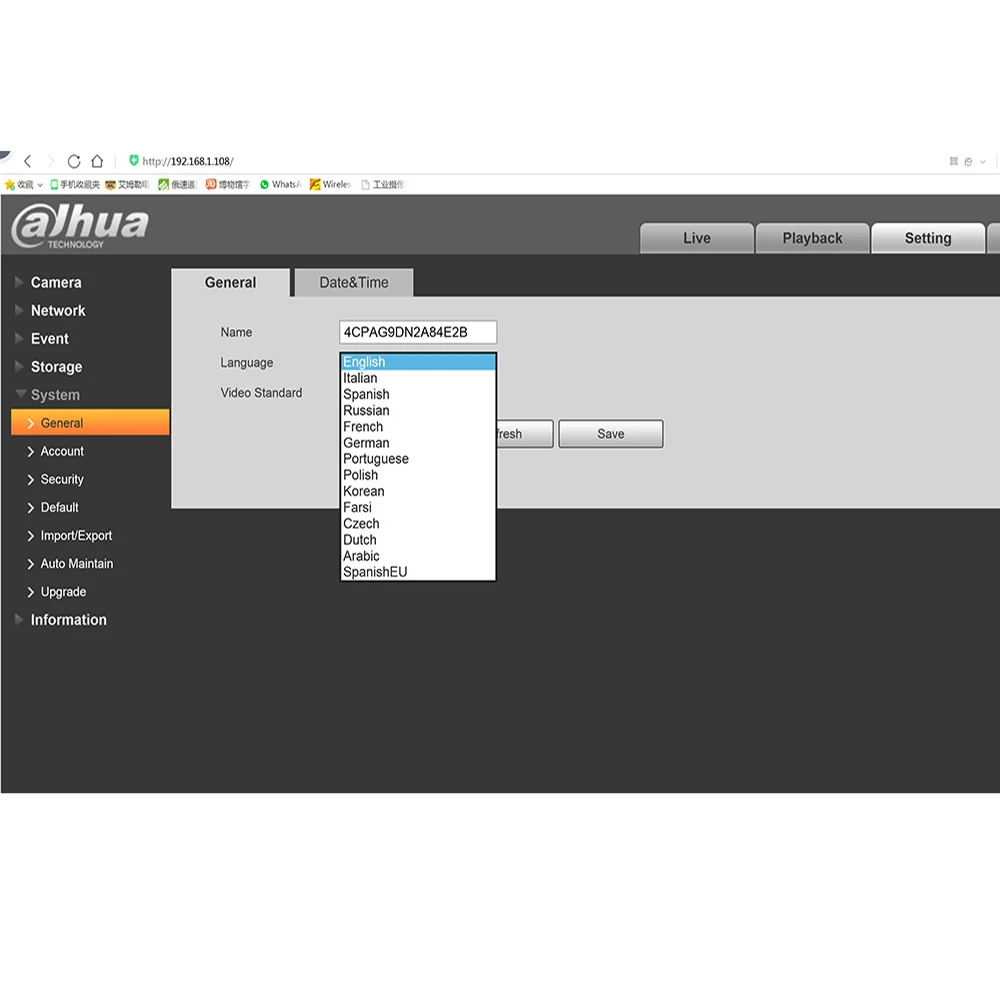The height and width of the screenshot is (1000, 1000).
Task: Switch to the Live tab
Action: click(x=696, y=239)
